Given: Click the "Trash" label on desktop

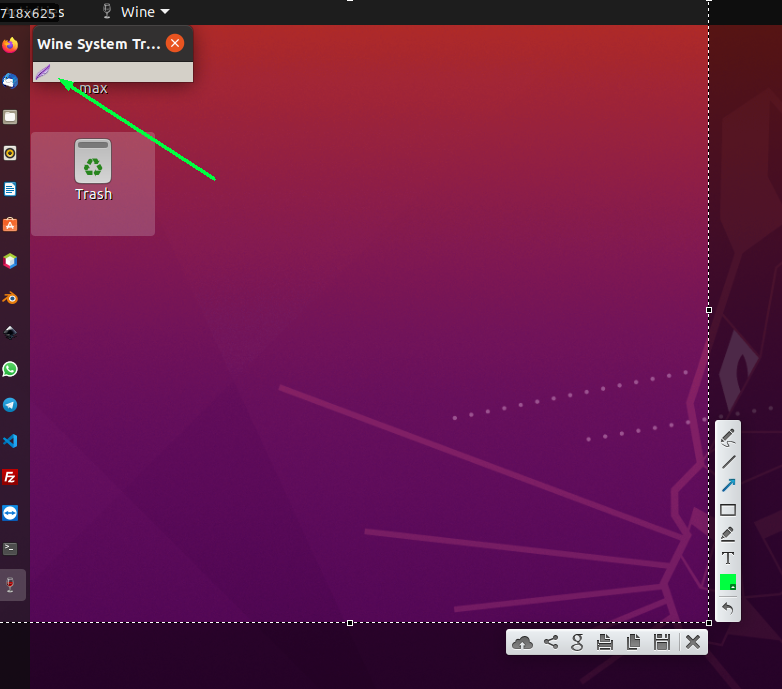Looking at the screenshot, I should click(94, 194).
